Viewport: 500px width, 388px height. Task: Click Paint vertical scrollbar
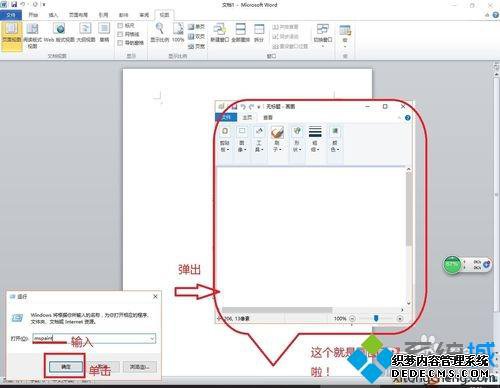(x=409, y=209)
